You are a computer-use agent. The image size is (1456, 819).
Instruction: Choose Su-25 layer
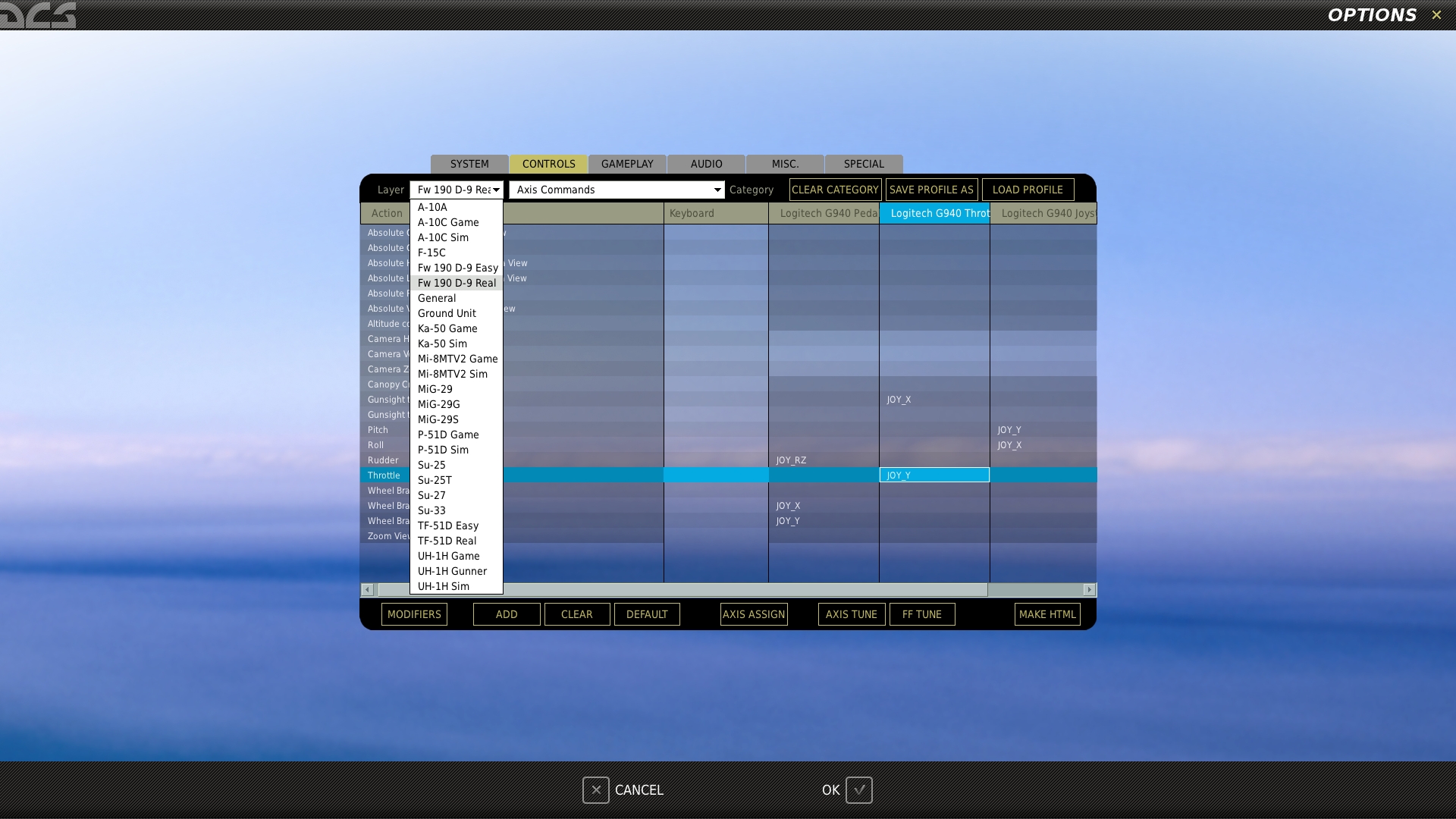pos(457,465)
